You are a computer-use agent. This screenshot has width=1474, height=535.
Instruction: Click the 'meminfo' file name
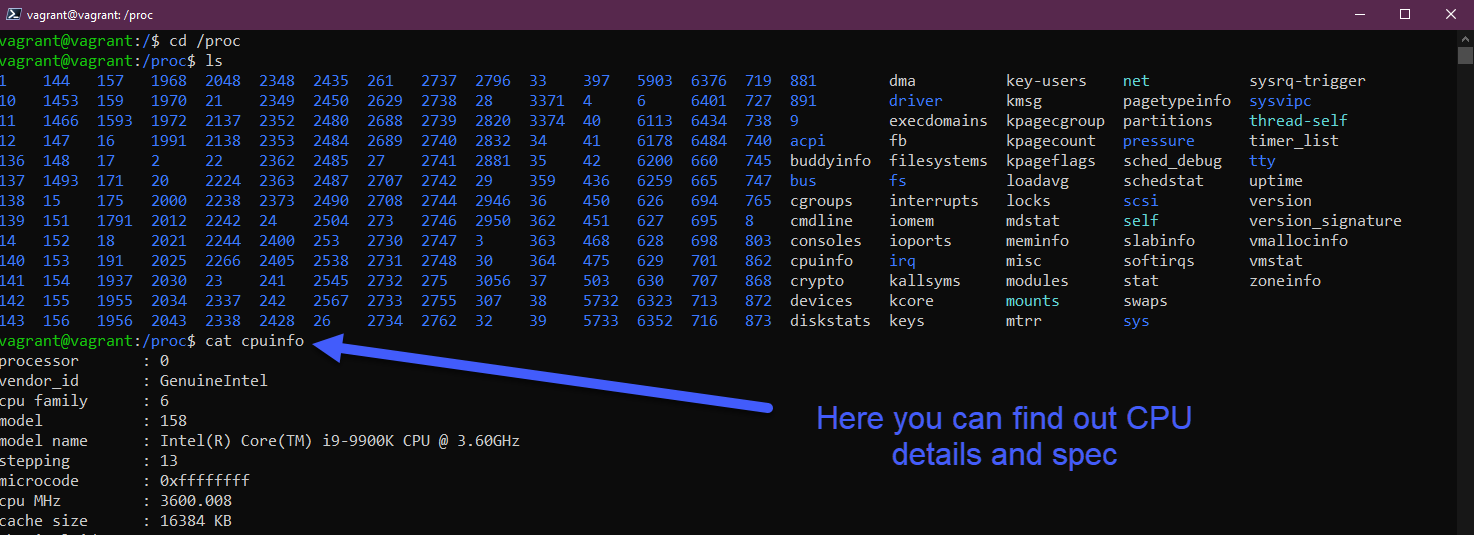(1037, 241)
